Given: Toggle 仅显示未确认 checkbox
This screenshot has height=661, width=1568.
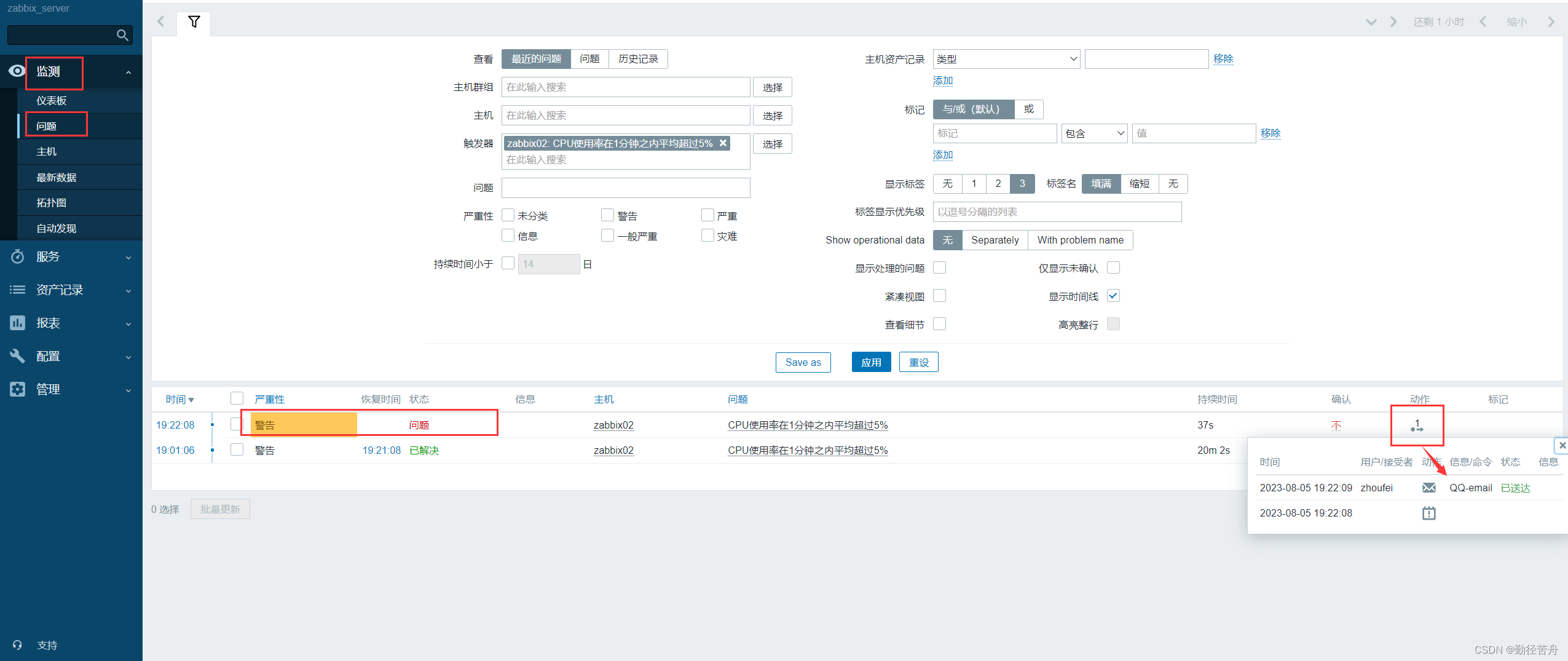Looking at the screenshot, I should coord(1113,267).
